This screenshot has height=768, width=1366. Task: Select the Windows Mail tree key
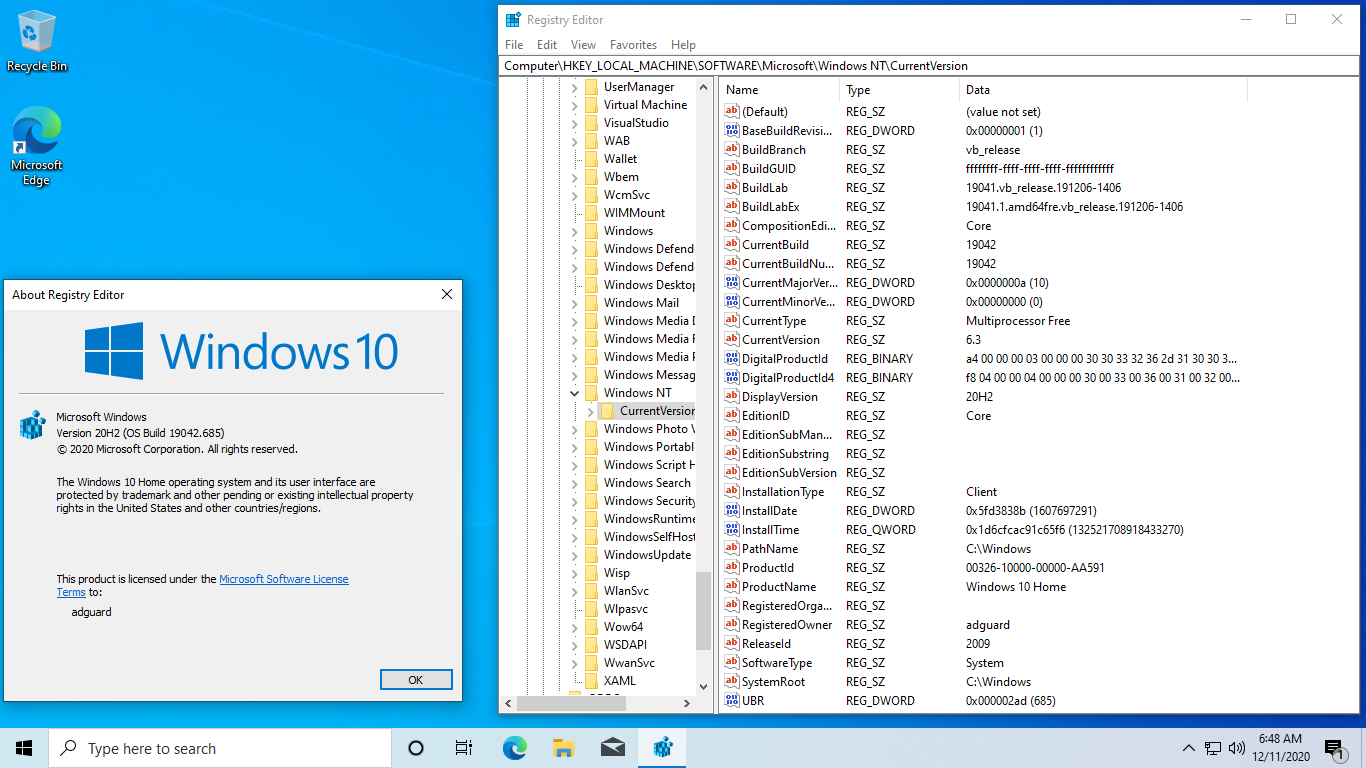641,303
